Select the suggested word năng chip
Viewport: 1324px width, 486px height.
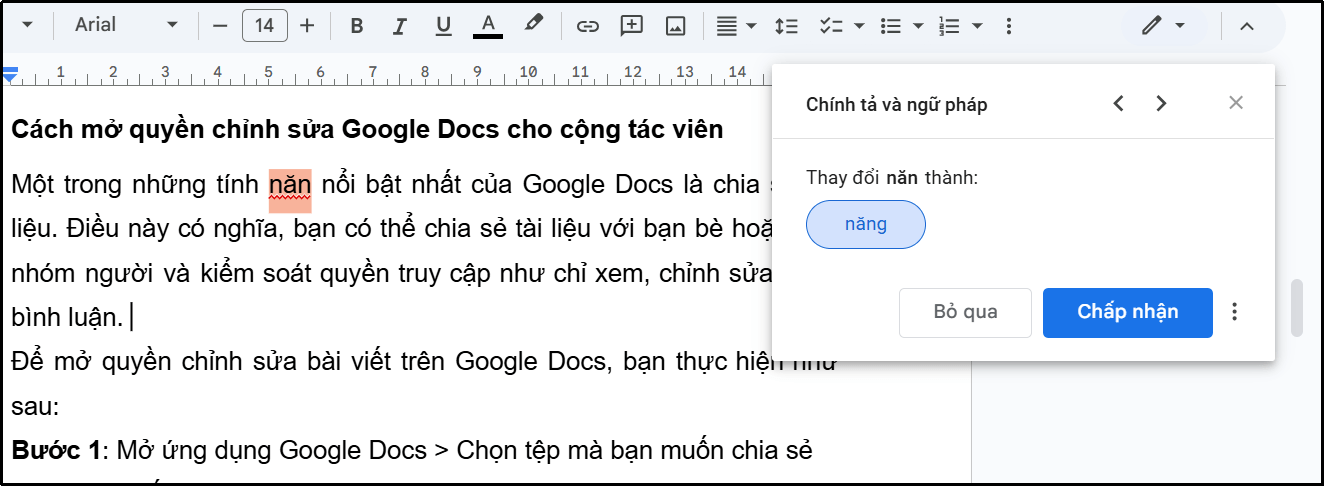pos(866,224)
